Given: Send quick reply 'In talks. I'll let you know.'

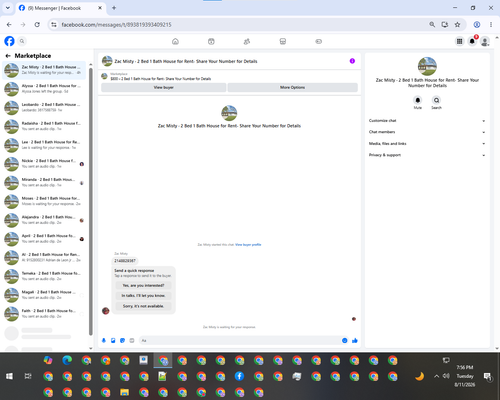Looking at the screenshot, I should [143, 296].
